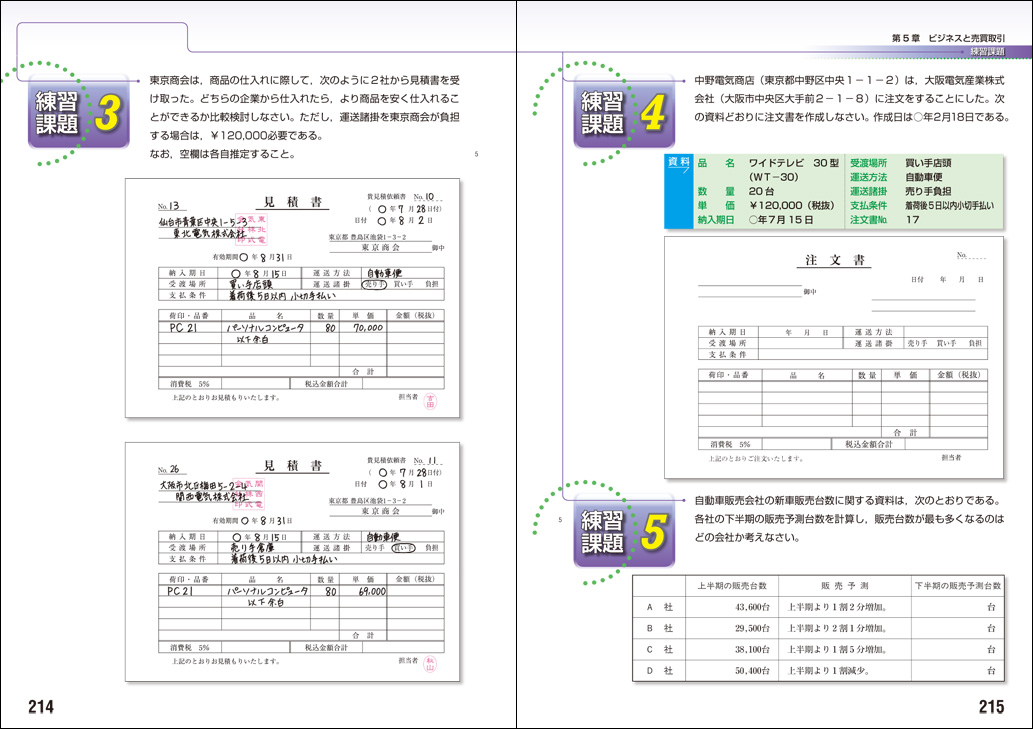The image size is (1033, 729).
Task: Click the value 38,100台
Action: (x=752, y=649)
